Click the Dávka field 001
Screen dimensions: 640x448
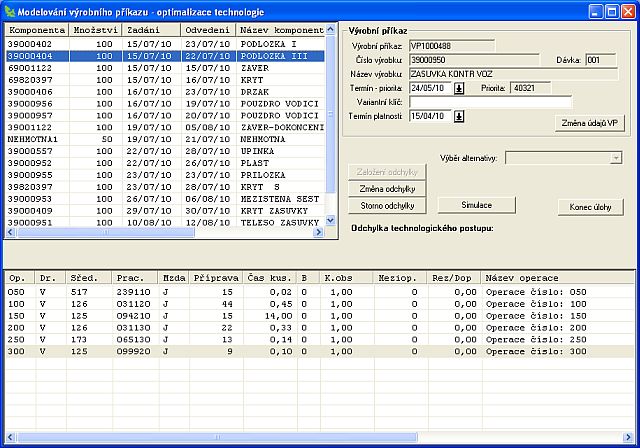click(600, 60)
